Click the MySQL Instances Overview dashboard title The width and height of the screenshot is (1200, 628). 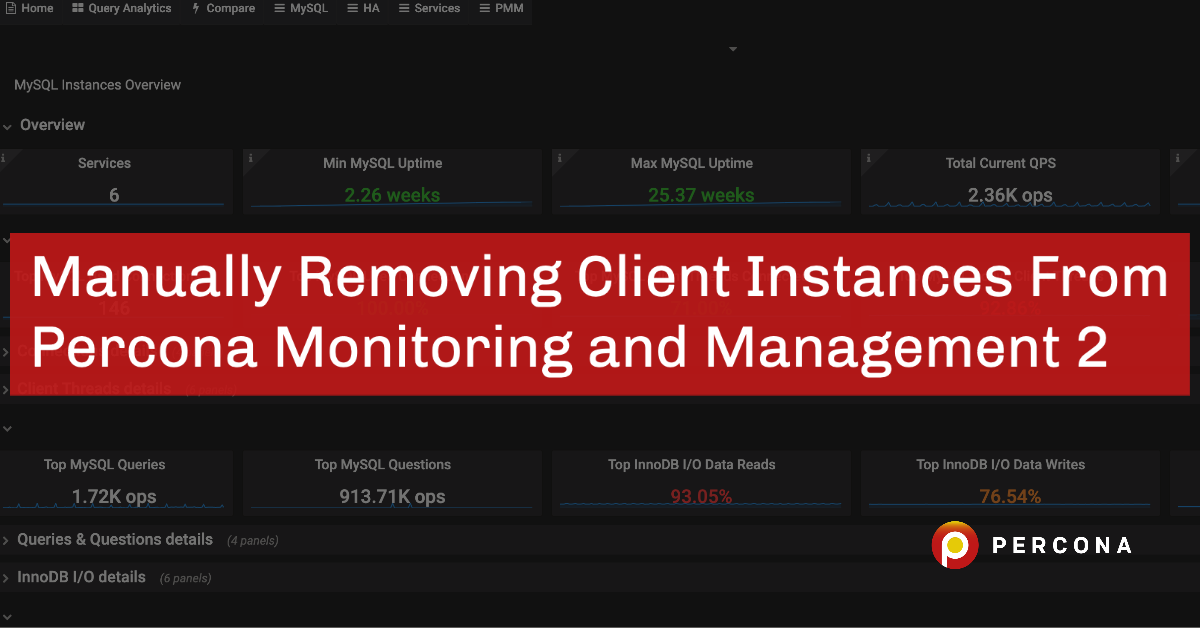pyautogui.click(x=97, y=85)
